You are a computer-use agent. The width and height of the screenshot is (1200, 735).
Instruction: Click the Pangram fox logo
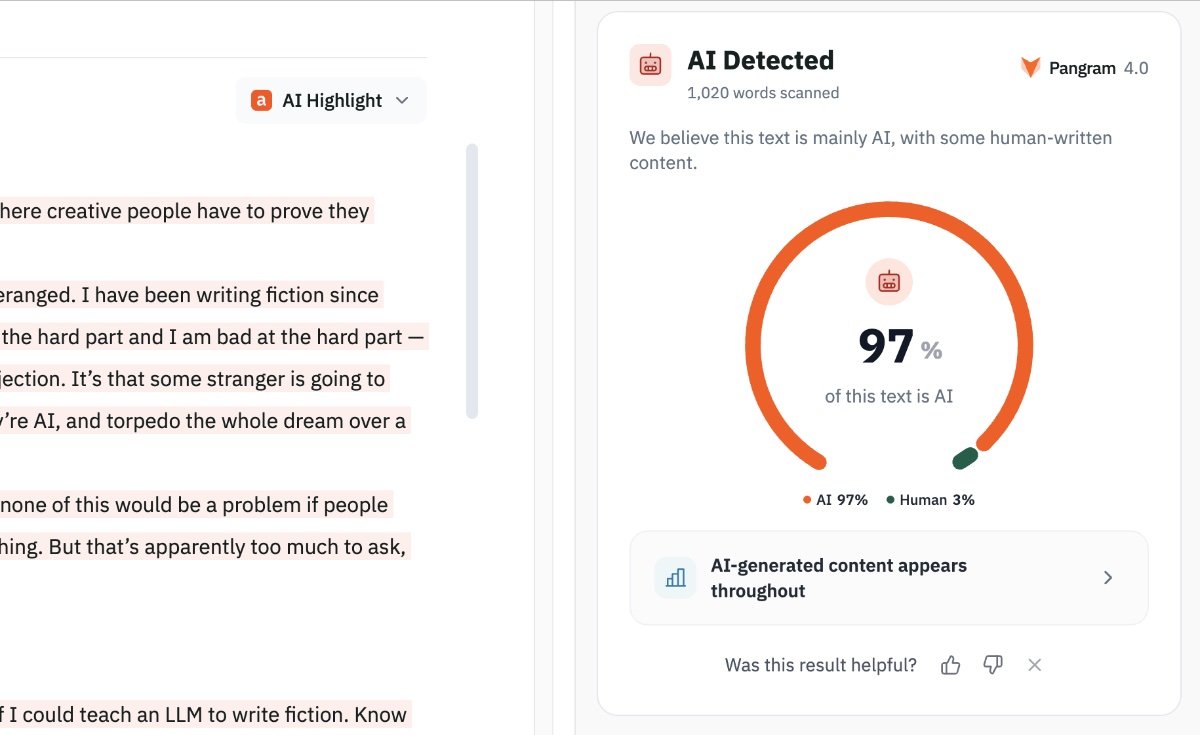[x=1030, y=68]
